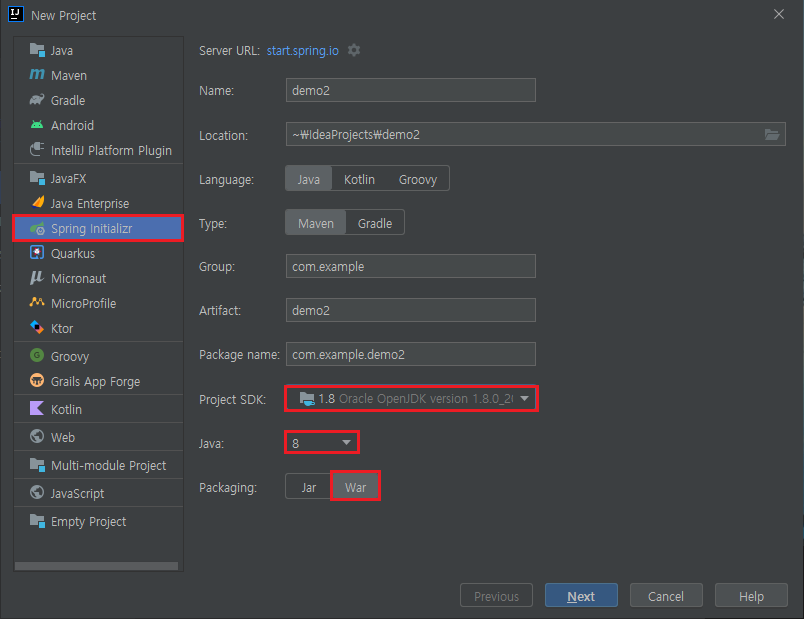The image size is (804, 619).
Task: Click the Package name input field
Action: click(411, 354)
